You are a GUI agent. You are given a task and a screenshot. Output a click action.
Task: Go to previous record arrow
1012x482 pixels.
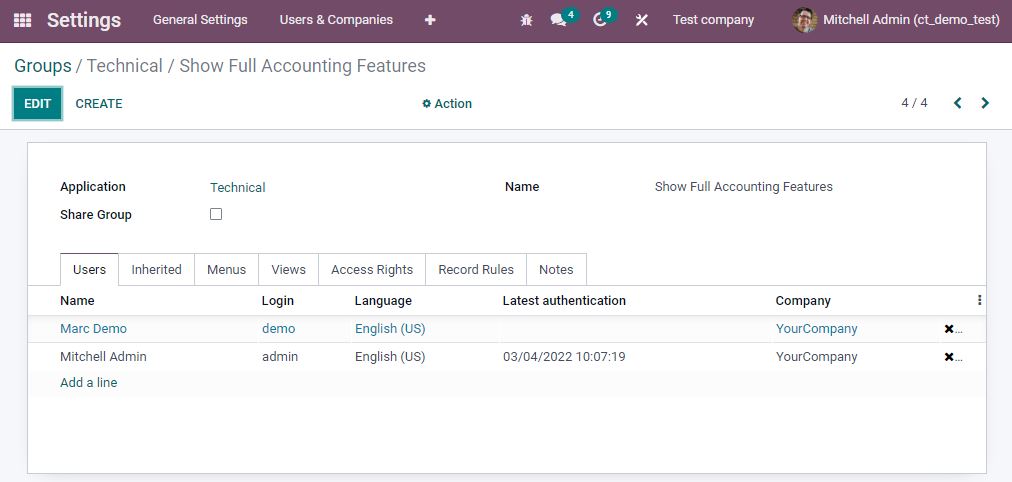pyautogui.click(x=958, y=103)
